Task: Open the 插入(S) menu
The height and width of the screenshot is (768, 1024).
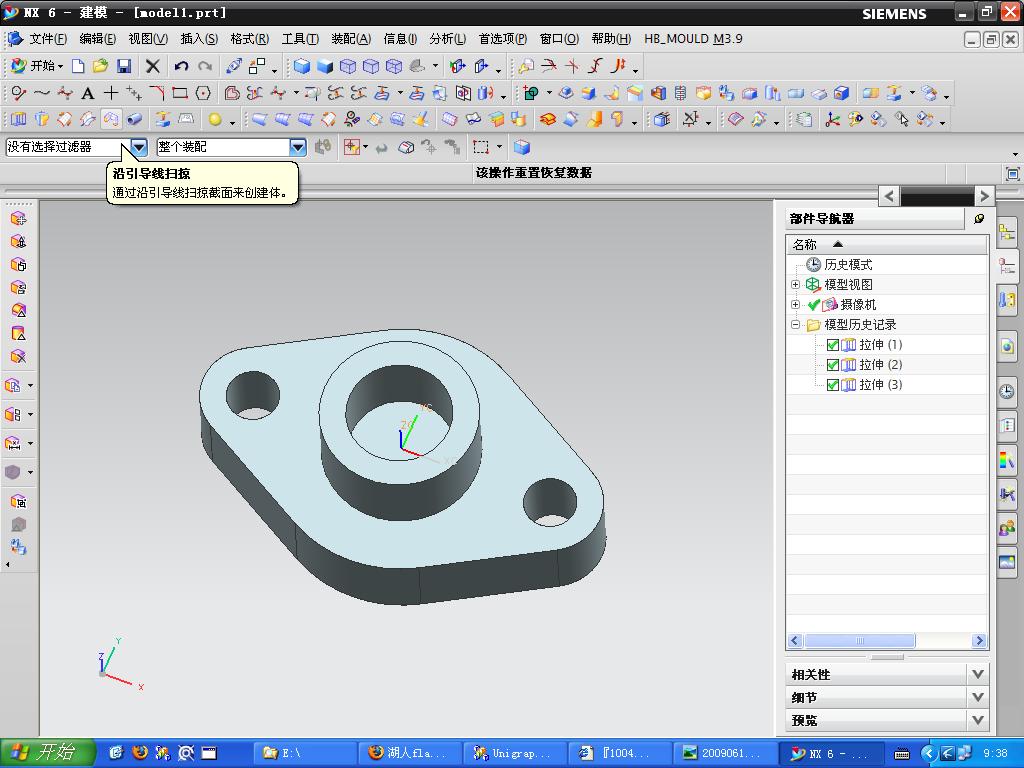Action: [x=199, y=39]
